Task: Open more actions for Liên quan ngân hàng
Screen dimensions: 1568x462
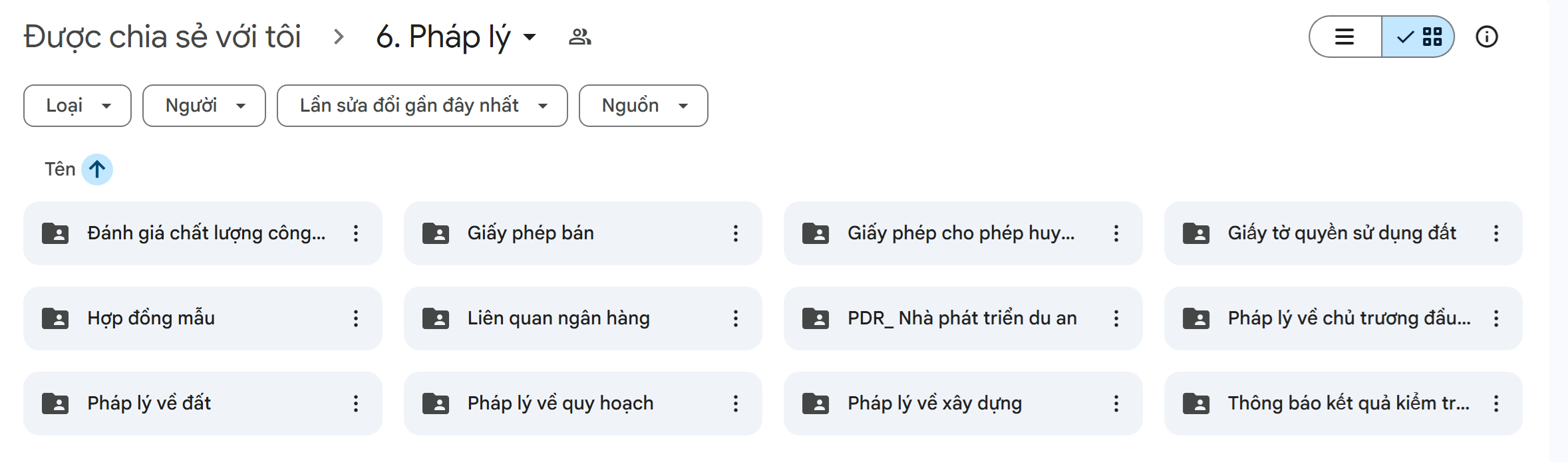Action: (736, 318)
